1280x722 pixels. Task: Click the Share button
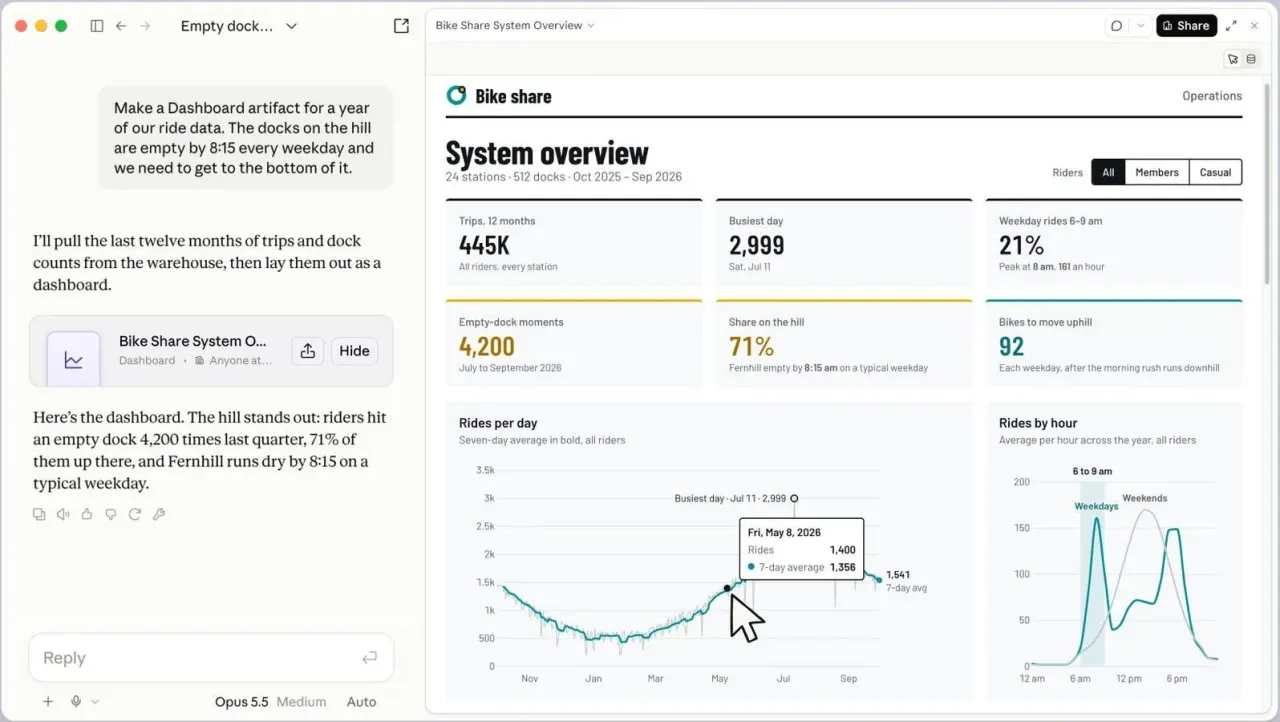(x=1186, y=26)
